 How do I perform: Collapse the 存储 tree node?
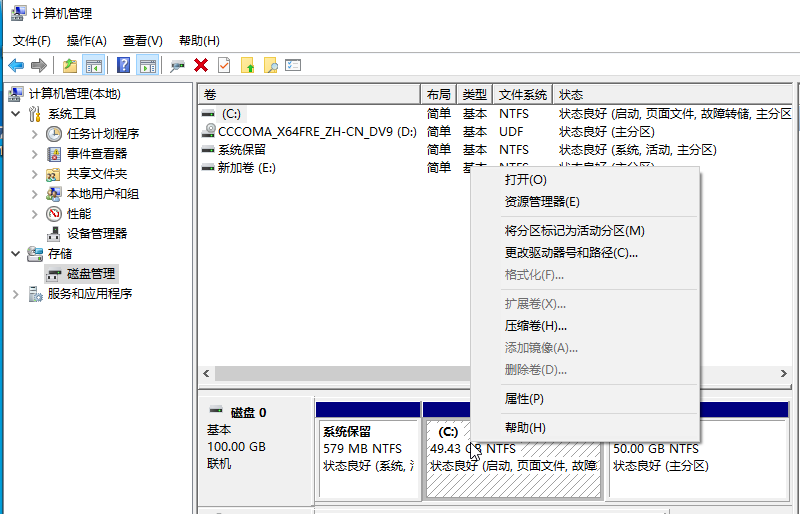(16, 254)
